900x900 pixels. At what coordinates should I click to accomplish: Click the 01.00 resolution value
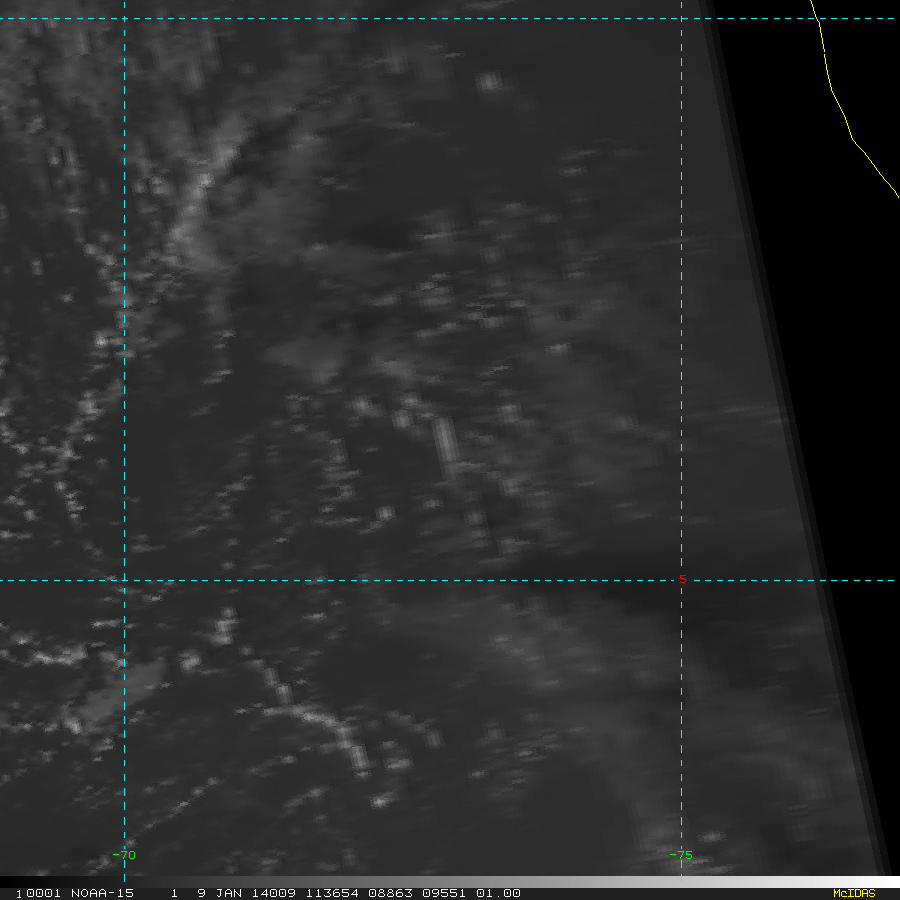[497, 893]
